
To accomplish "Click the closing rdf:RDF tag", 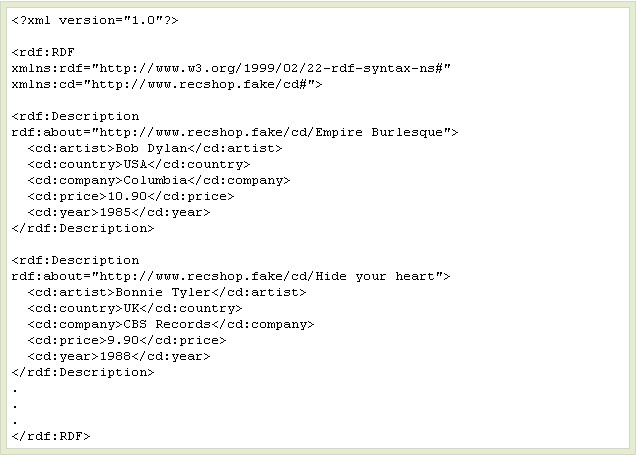I will tap(51, 436).
